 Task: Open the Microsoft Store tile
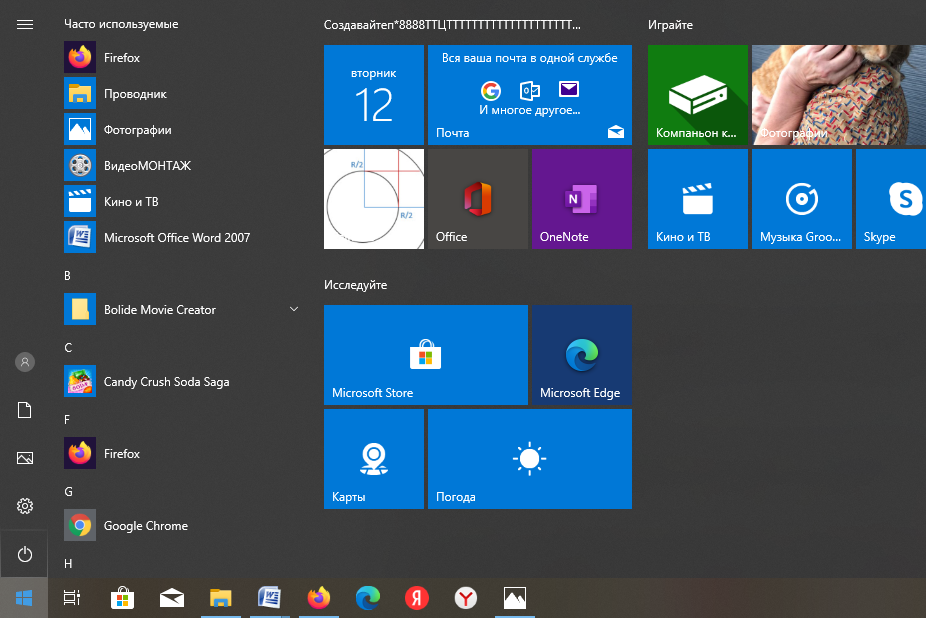[426, 354]
